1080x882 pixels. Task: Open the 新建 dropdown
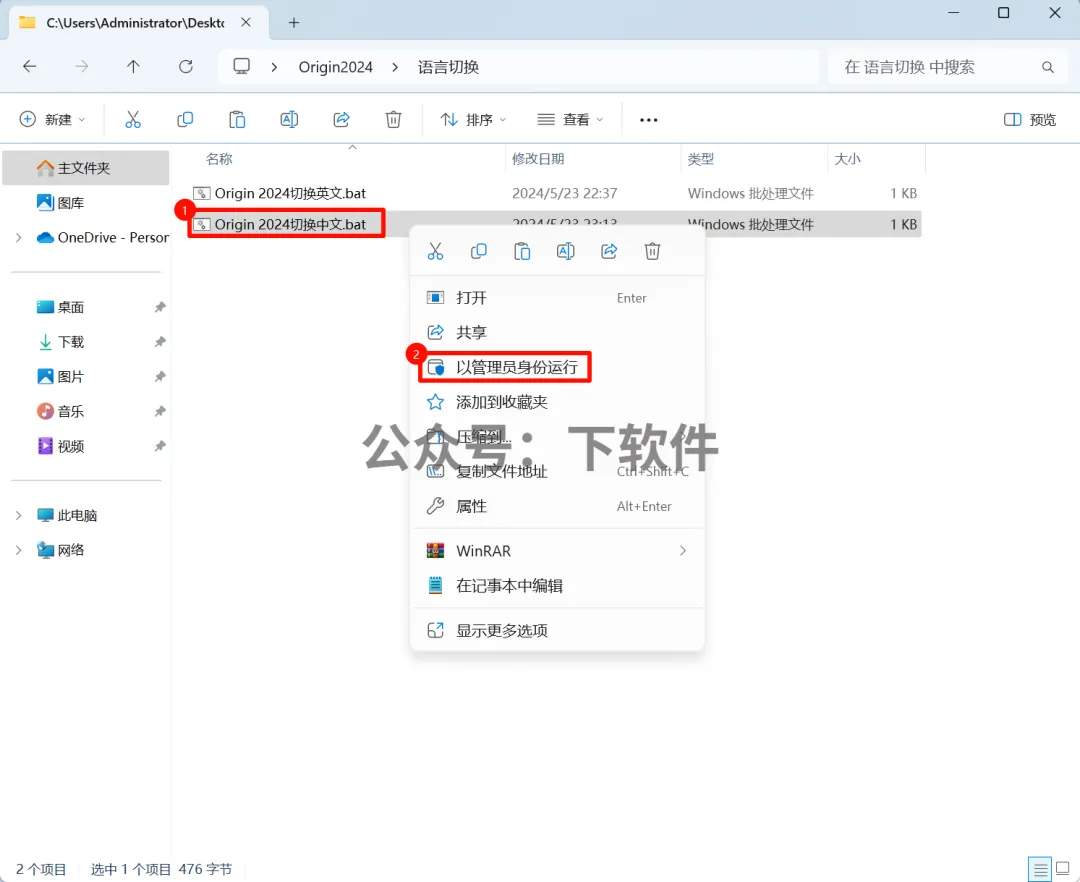coord(52,120)
